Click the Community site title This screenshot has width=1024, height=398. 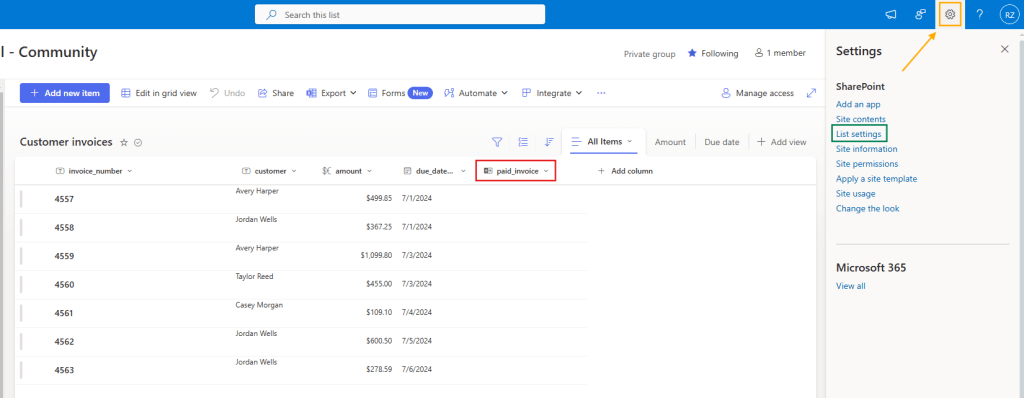50,52
